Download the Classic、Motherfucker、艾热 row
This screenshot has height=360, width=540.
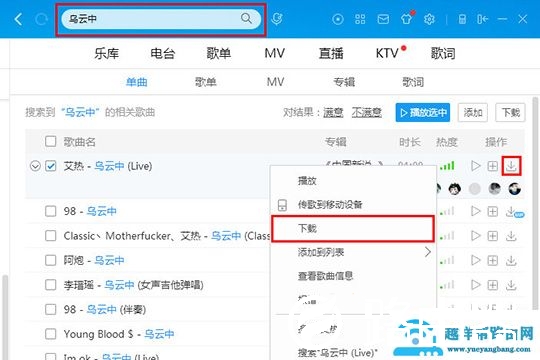point(511,236)
